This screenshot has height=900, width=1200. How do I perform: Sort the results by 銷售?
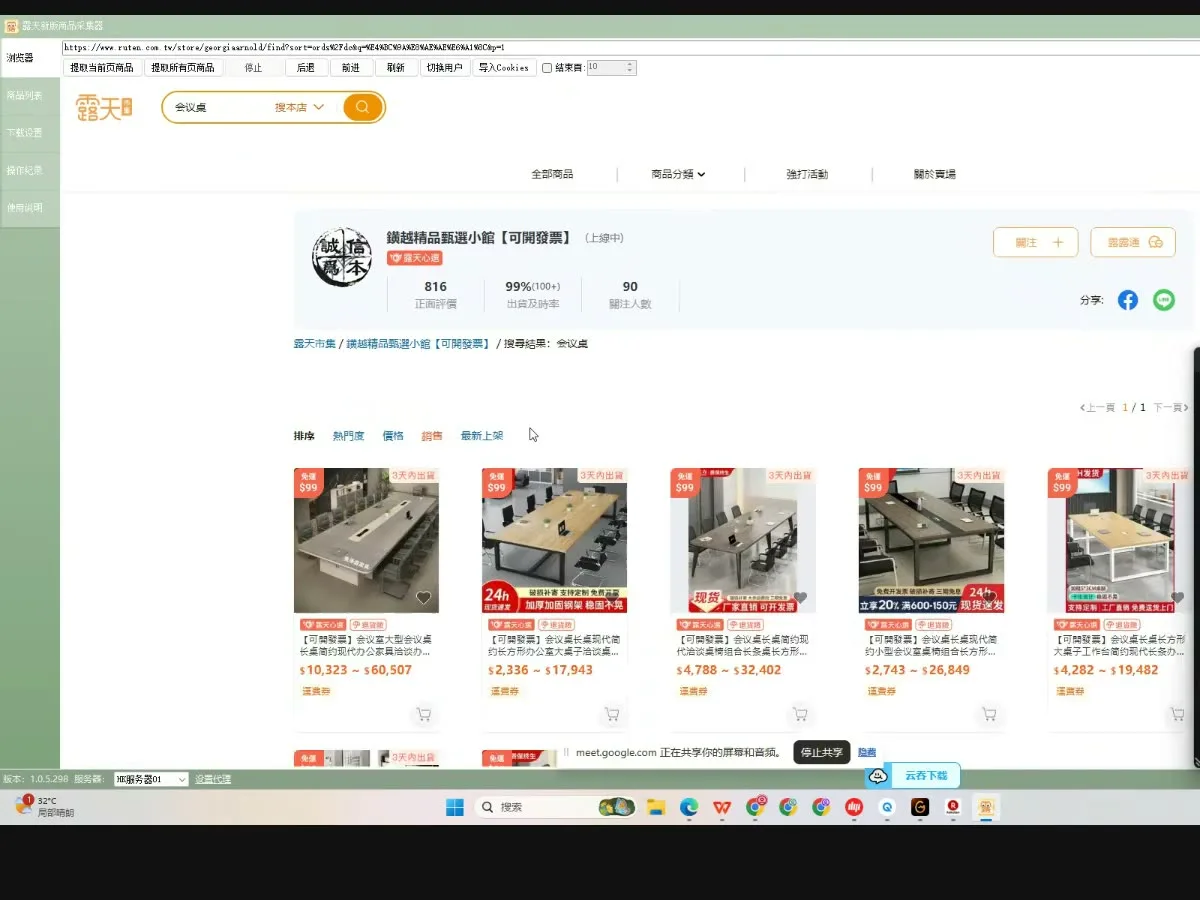tap(432, 436)
